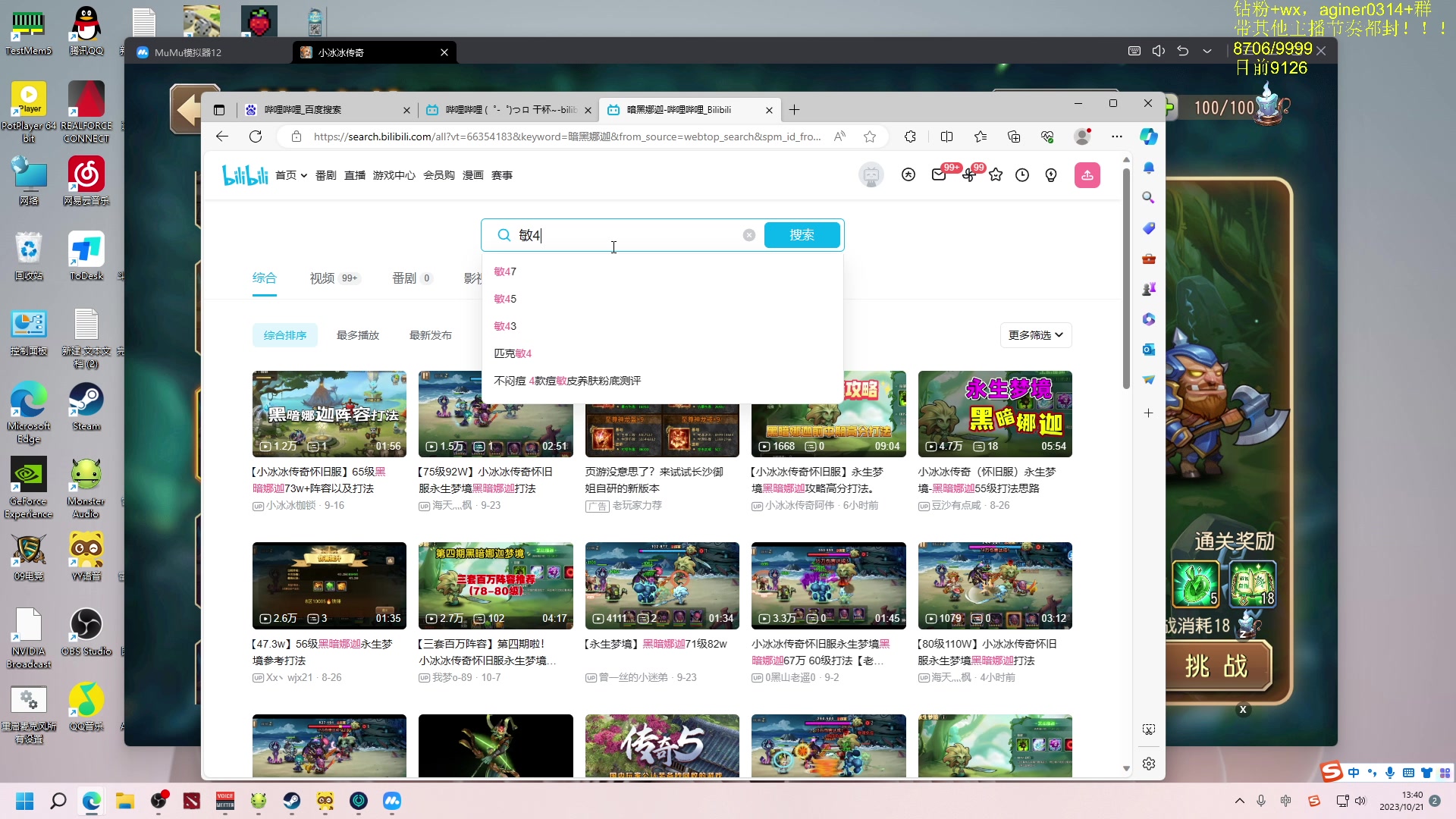1456x819 pixels.
Task: Open the bilibili messages envelope icon
Action: pyautogui.click(x=939, y=175)
